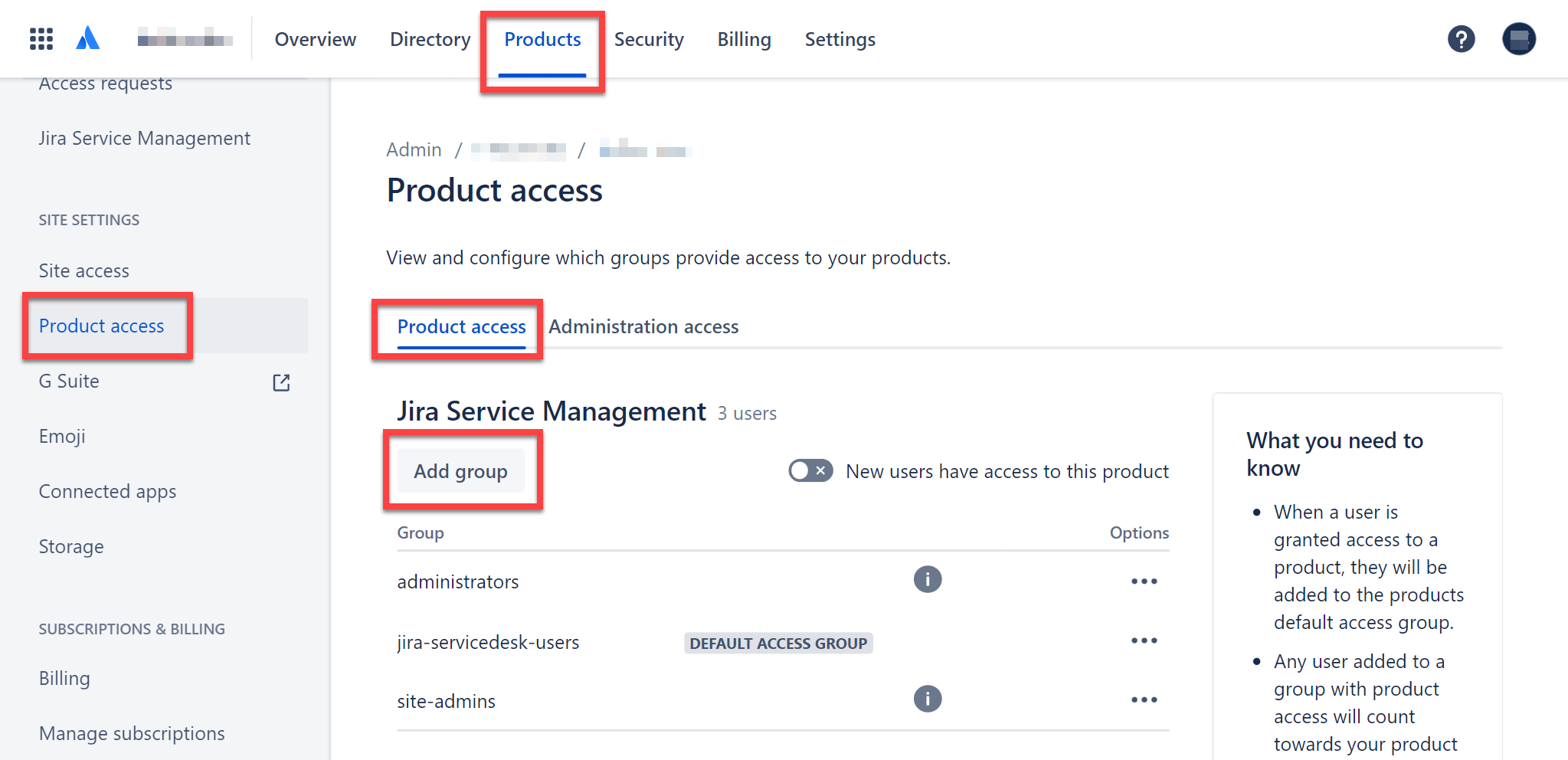Click the Admin breadcrumb link
The height and width of the screenshot is (760, 1568).
[x=414, y=149]
